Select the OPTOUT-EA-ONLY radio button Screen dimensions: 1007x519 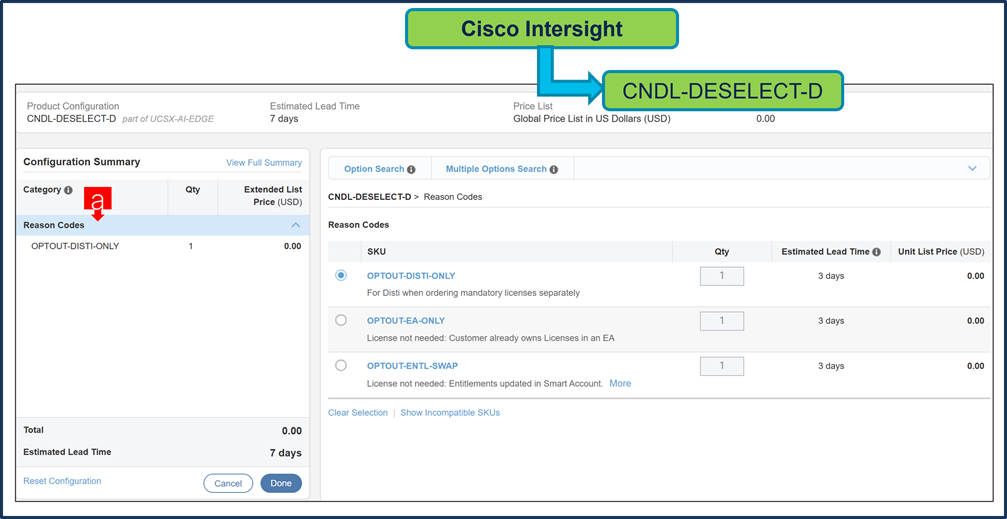tap(341, 320)
